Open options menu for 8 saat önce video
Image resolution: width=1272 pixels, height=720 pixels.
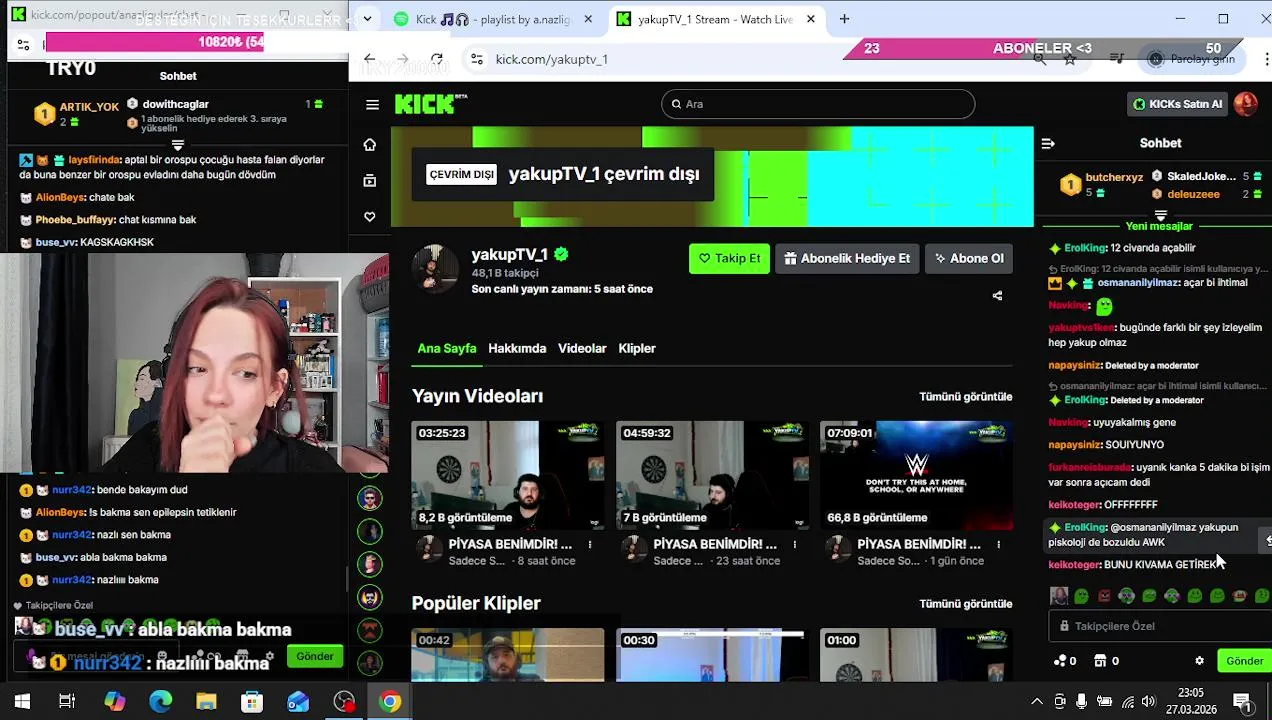(590, 545)
